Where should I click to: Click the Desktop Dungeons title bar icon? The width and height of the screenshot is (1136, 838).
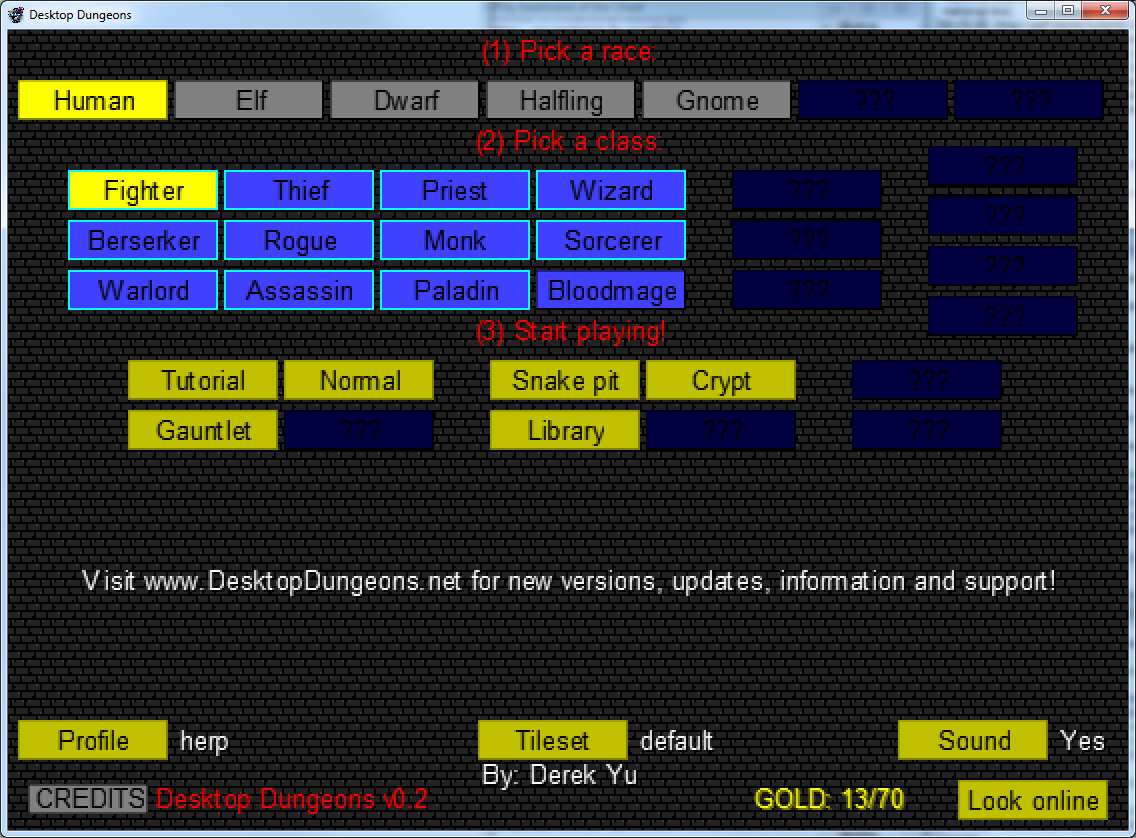point(15,14)
